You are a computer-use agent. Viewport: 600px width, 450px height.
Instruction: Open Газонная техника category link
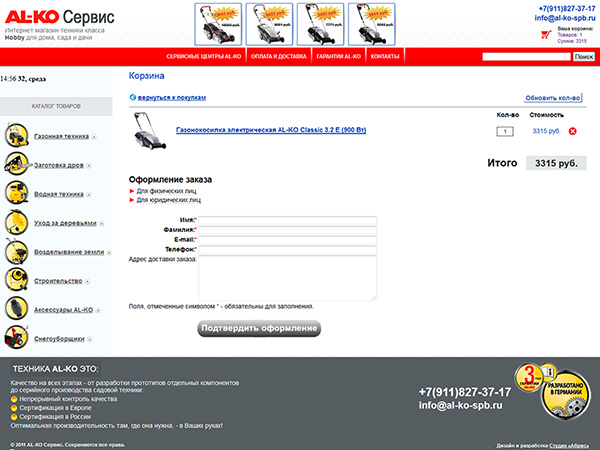coord(61,136)
